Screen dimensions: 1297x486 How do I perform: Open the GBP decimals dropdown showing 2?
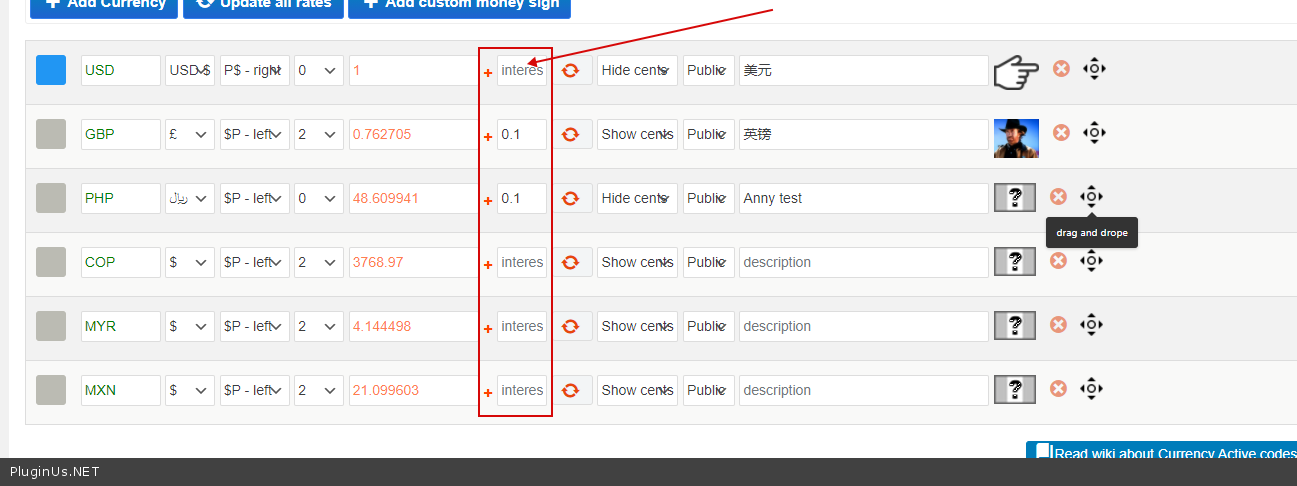coord(319,134)
